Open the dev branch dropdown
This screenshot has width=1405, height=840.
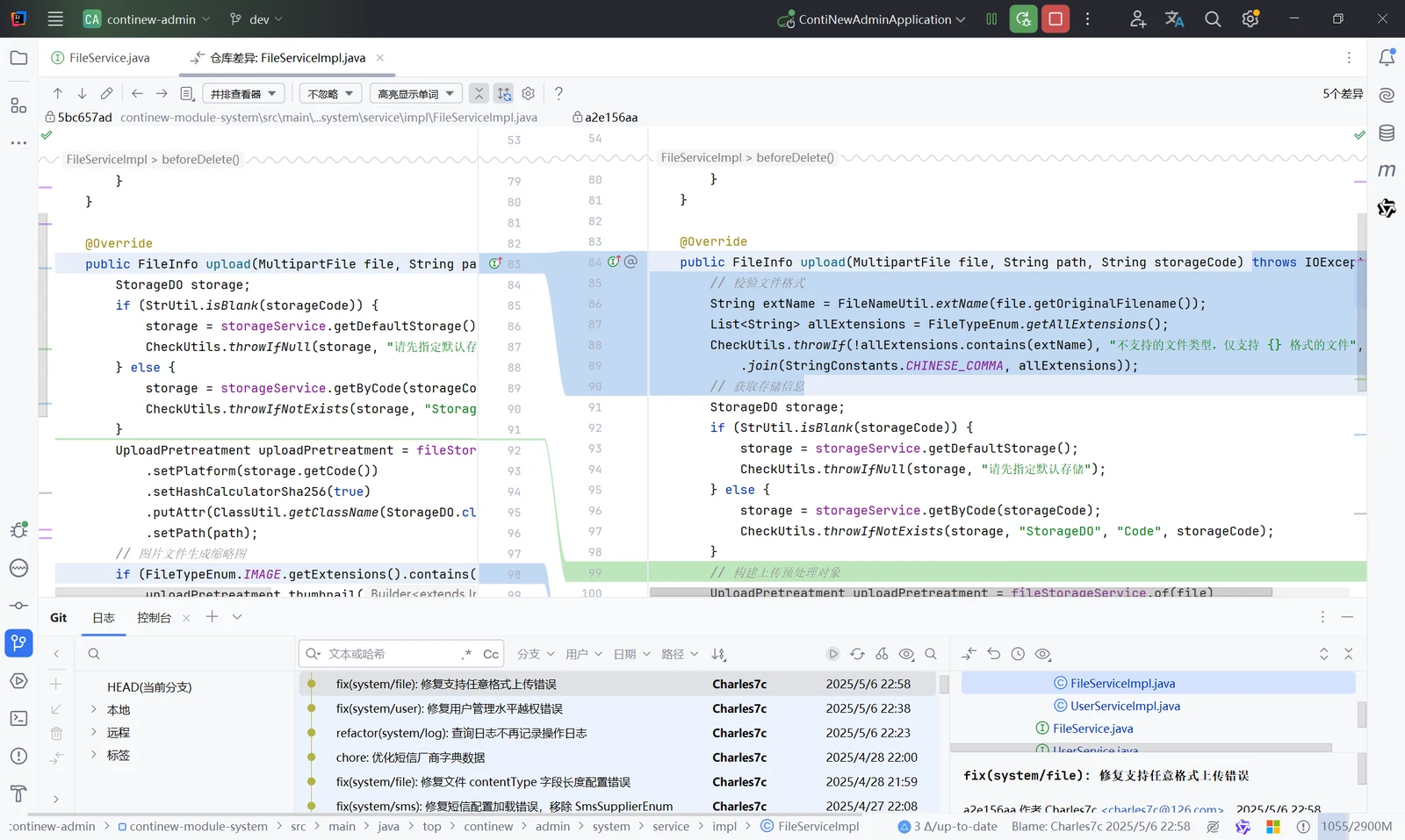click(x=256, y=18)
